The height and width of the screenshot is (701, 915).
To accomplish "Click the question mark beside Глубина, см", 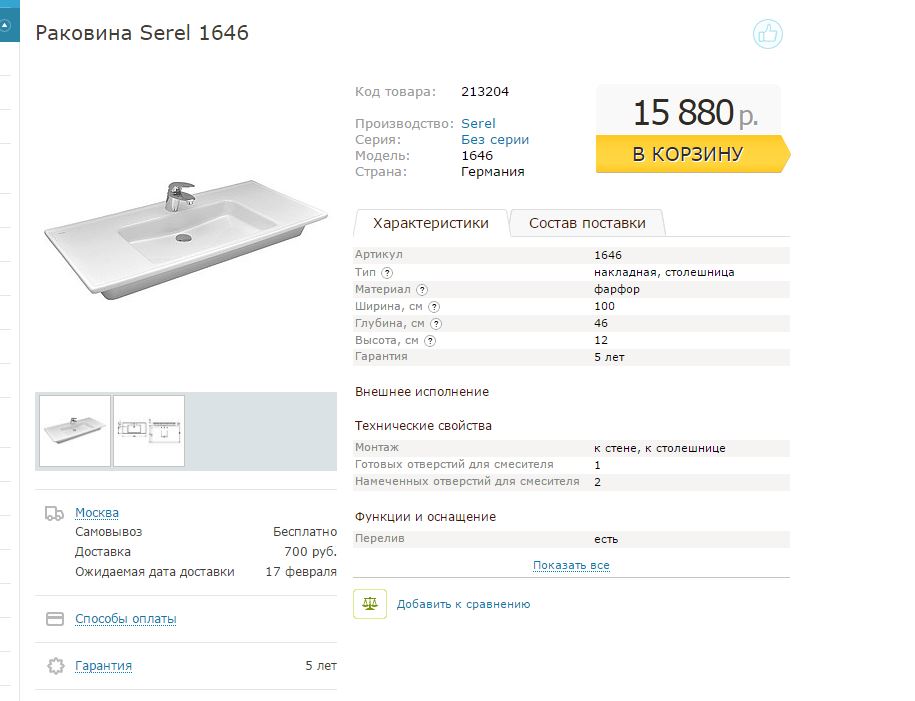I will (x=436, y=323).
